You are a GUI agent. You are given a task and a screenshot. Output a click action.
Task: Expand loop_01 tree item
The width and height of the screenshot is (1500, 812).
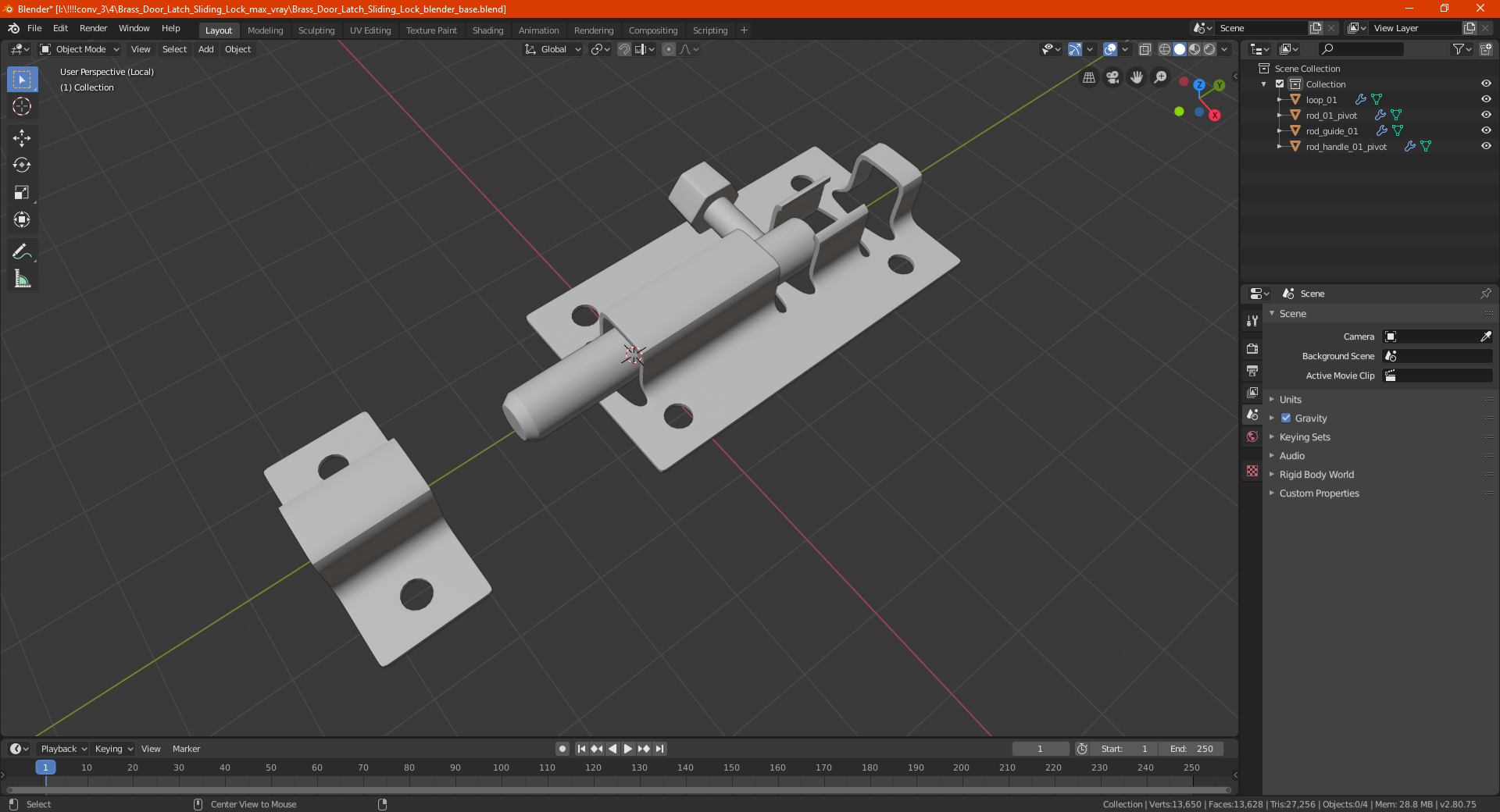pyautogui.click(x=1279, y=100)
